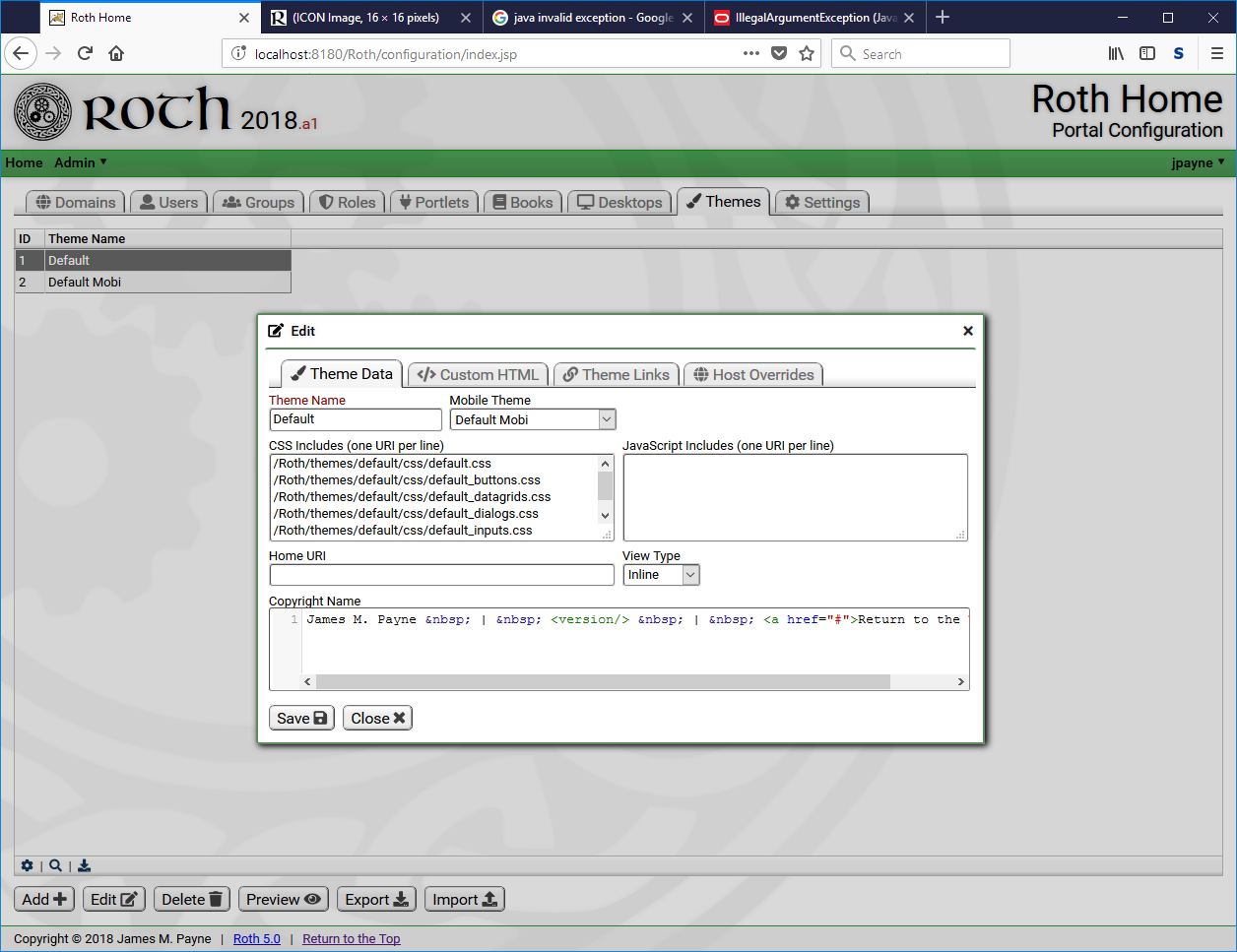Click the browser home icon
This screenshot has width=1237, height=952.
coord(116,53)
